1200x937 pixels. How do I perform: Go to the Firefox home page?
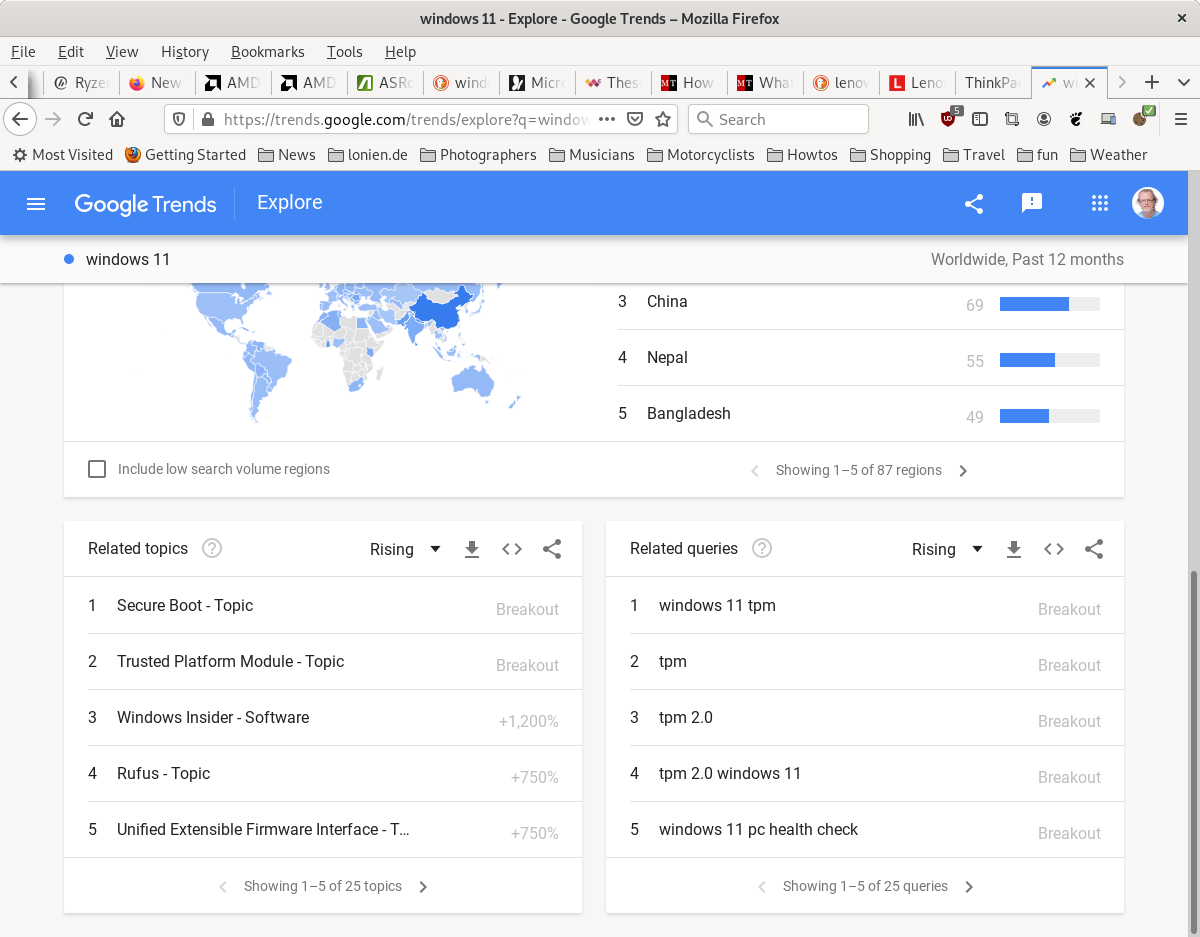tap(117, 119)
